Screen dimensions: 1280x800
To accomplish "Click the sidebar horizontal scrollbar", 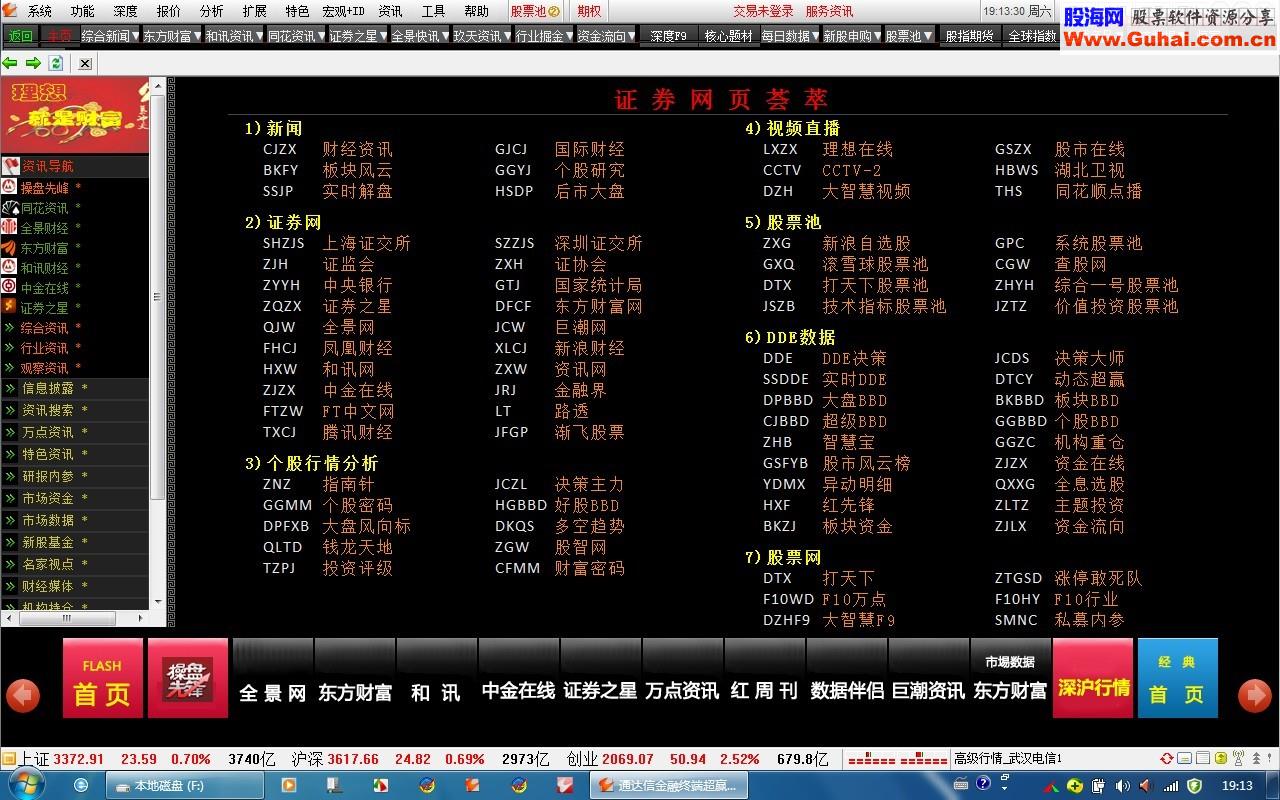I will click(75, 619).
